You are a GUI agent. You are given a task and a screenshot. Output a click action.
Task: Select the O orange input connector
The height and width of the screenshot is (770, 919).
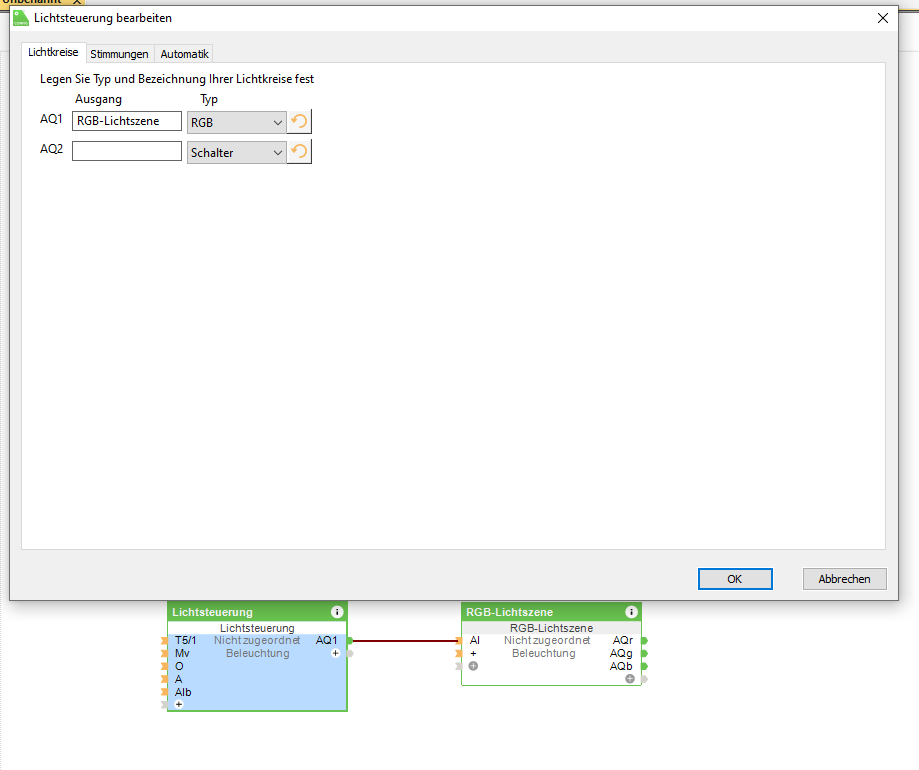pyautogui.click(x=165, y=666)
